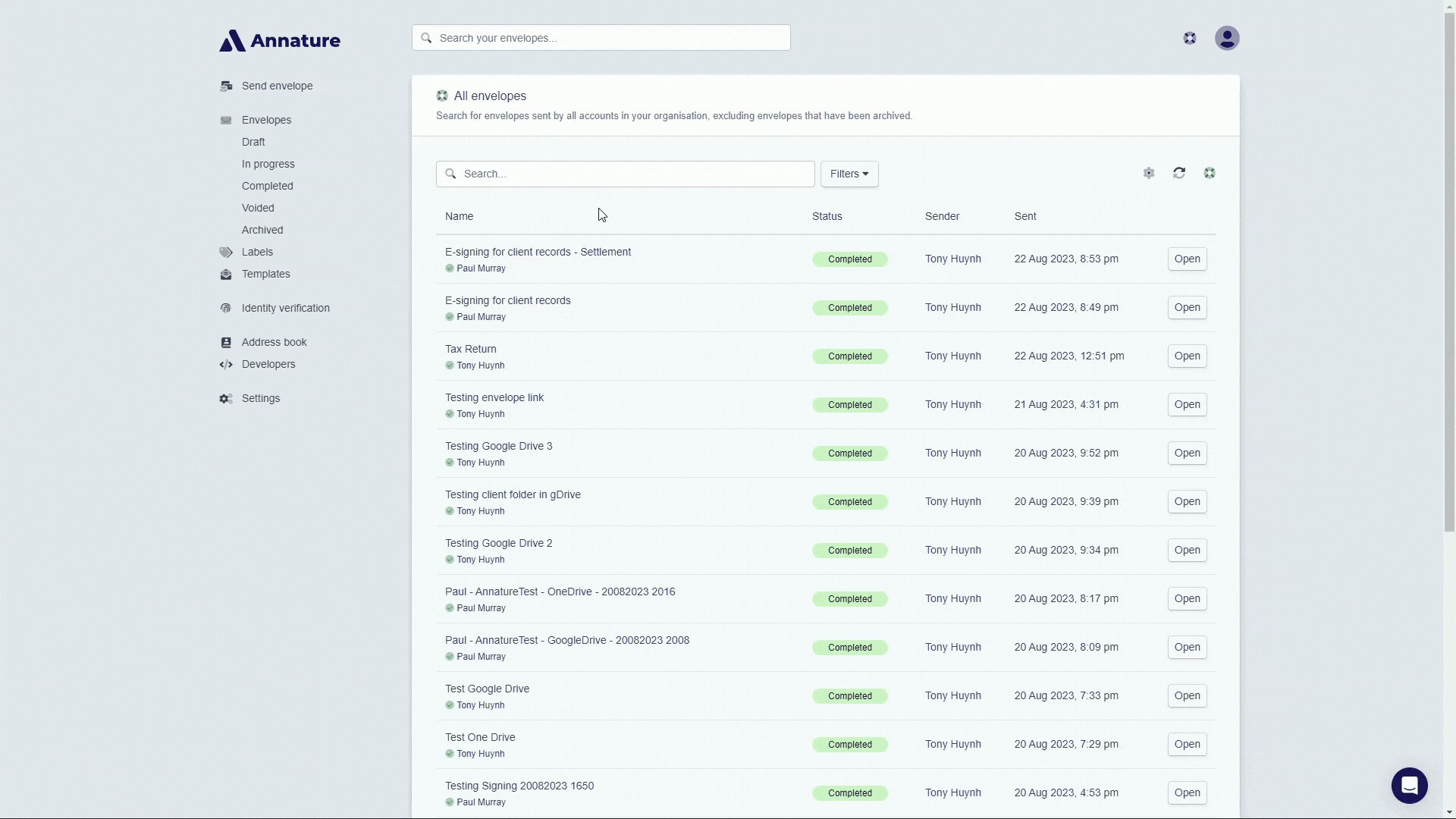Viewport: 1456px width, 819px height.
Task: Click Open for Test One Drive
Action: [1188, 745]
